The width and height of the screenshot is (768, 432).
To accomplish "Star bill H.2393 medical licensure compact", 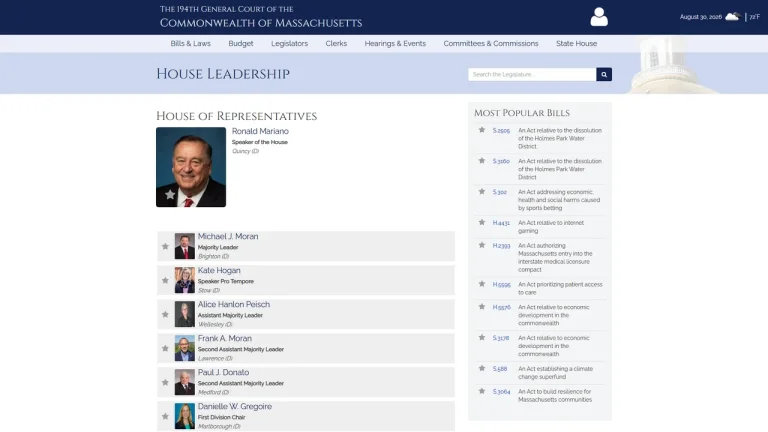I will coord(482,245).
